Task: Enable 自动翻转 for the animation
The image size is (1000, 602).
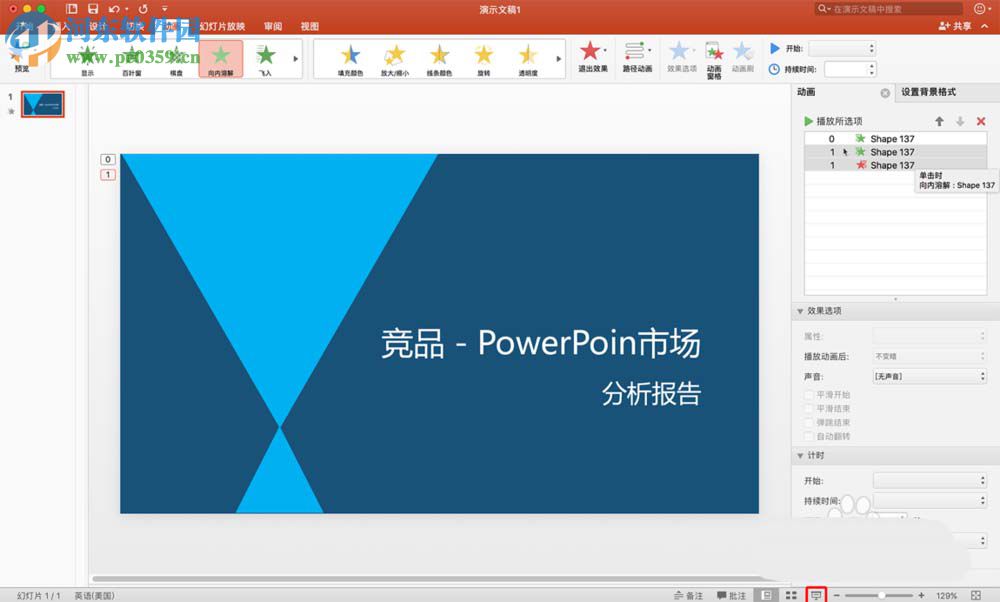Action: [x=808, y=436]
